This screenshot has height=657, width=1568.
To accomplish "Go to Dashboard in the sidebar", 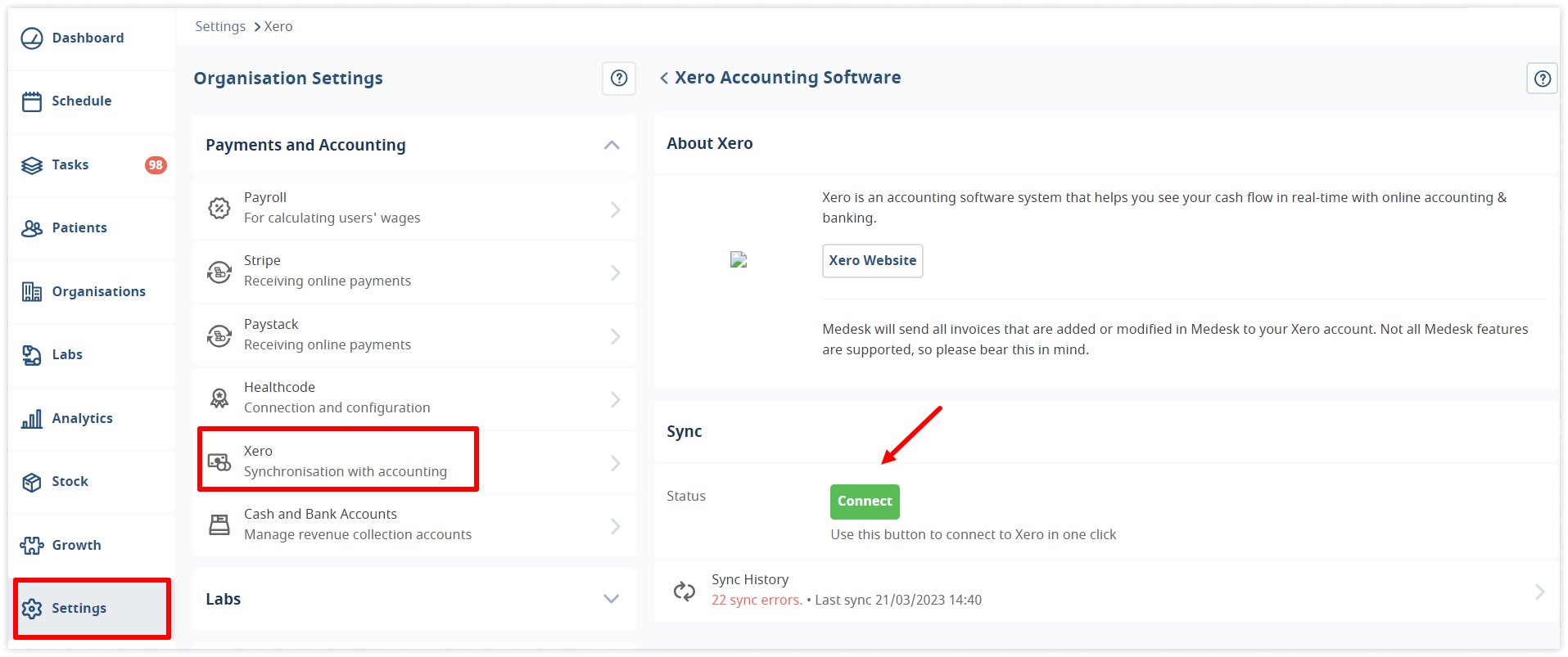I will click(92, 38).
